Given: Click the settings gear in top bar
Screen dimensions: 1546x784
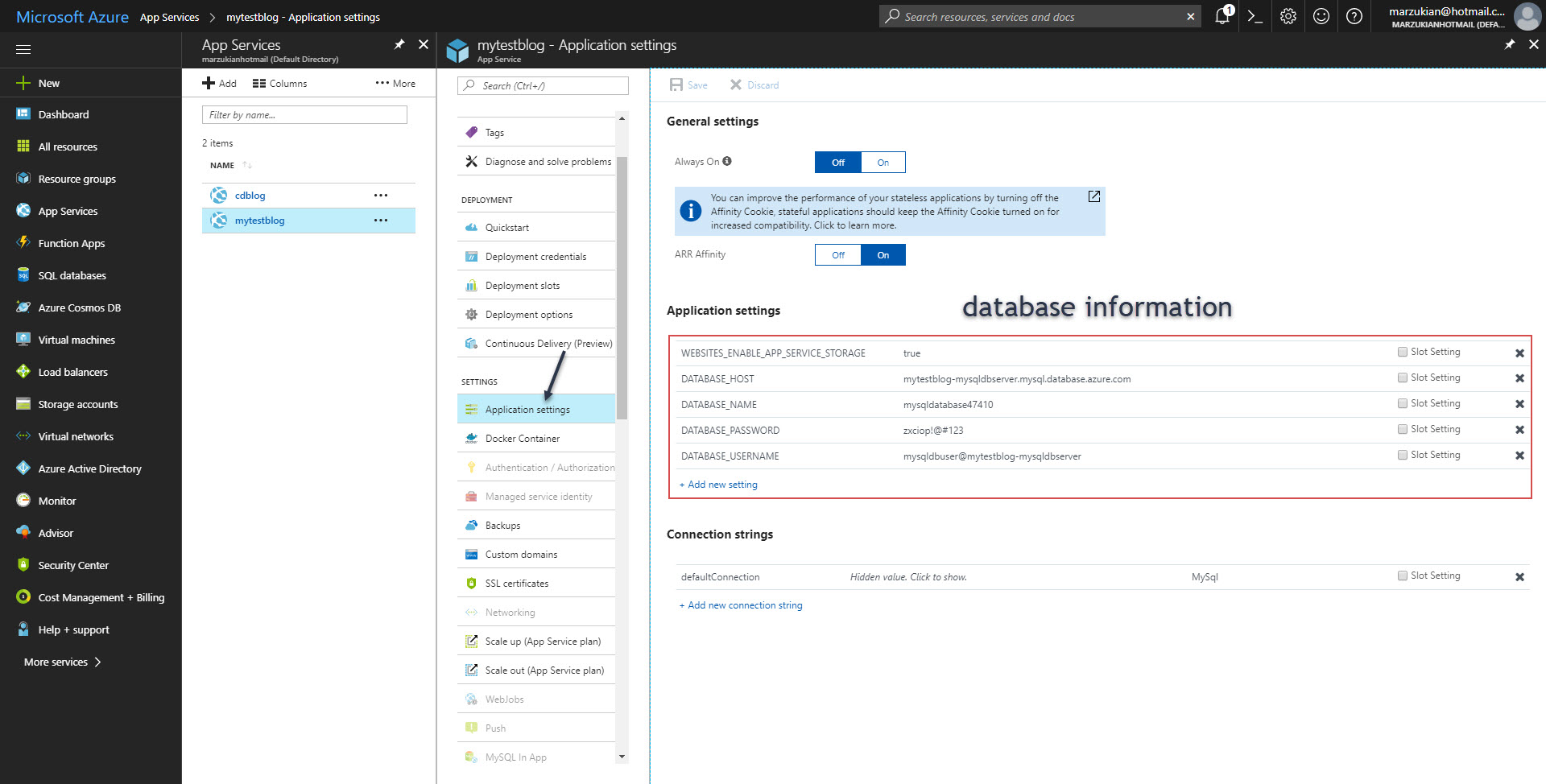Looking at the screenshot, I should (1287, 16).
